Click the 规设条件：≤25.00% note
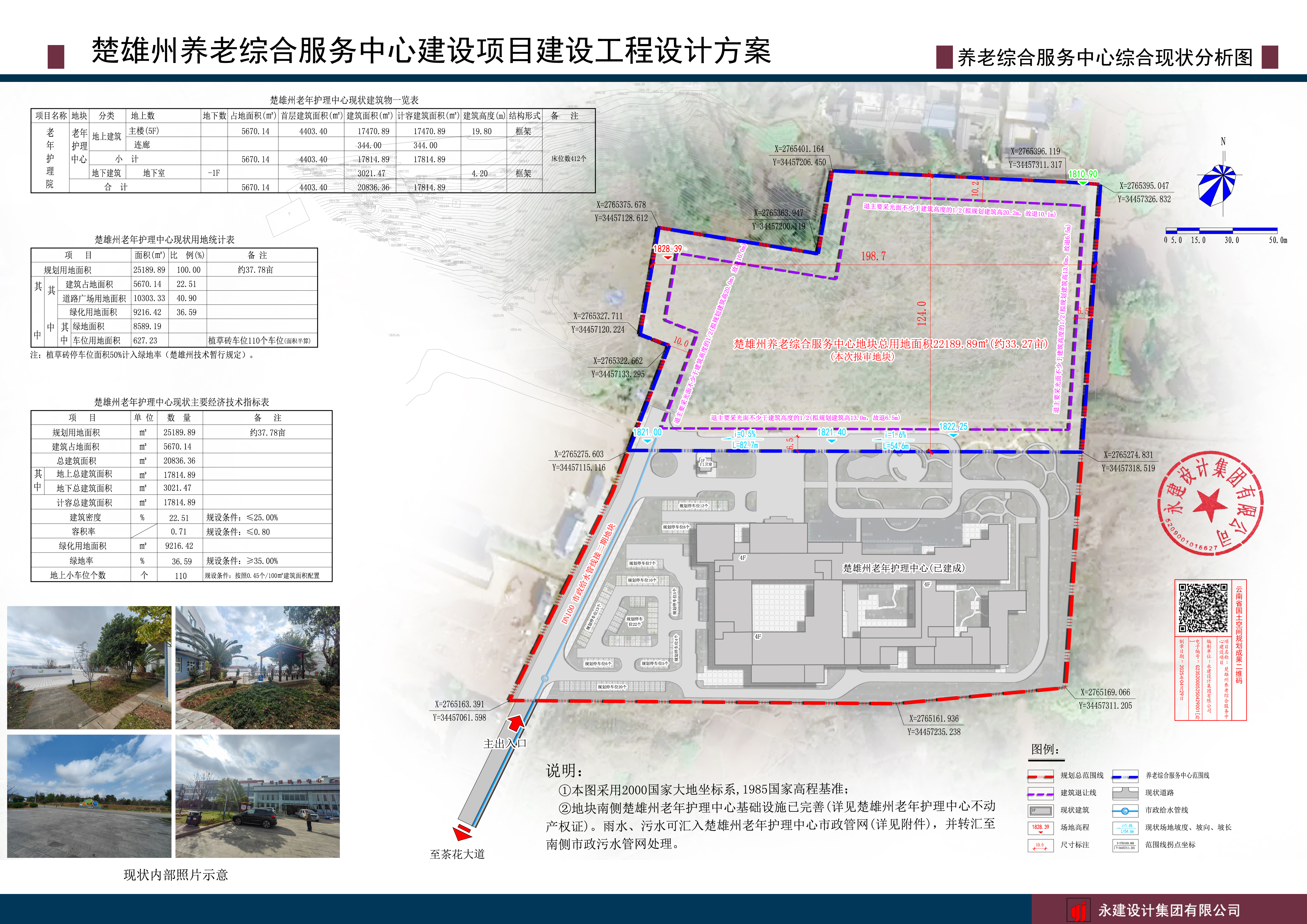Screen dimensions: 1307x924 (242, 518)
